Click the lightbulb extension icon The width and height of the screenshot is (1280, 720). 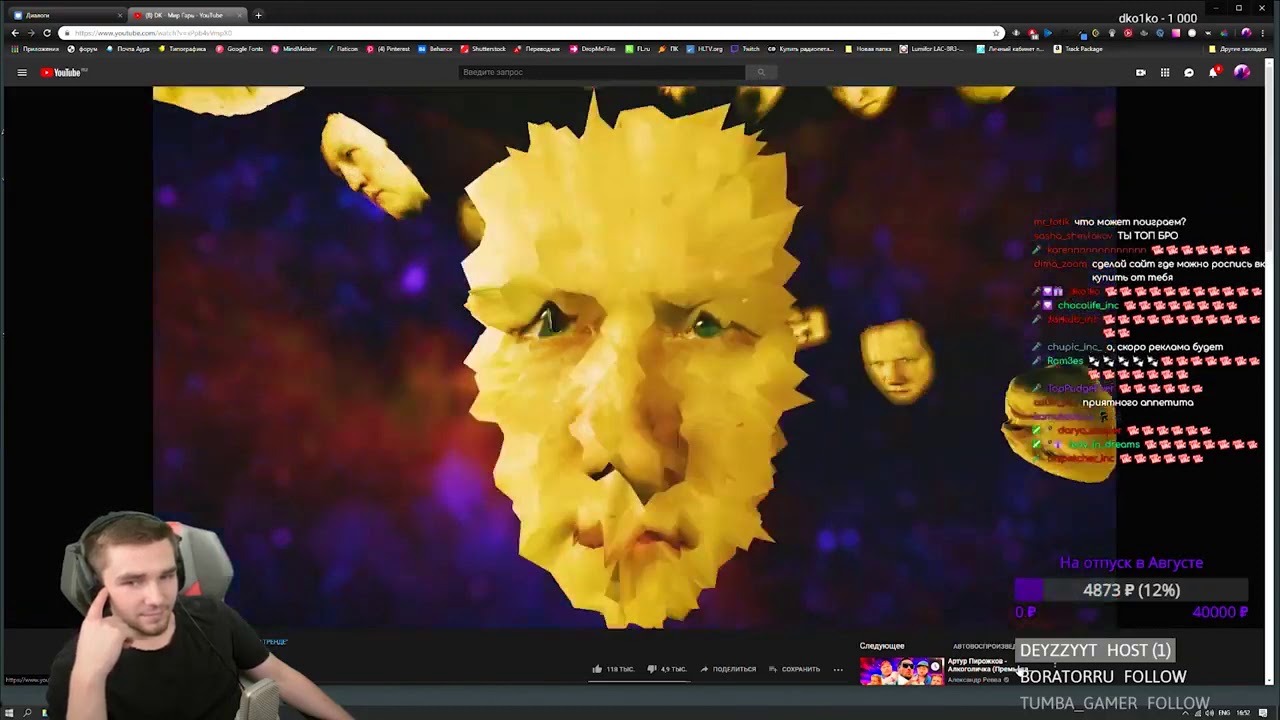[1112, 33]
